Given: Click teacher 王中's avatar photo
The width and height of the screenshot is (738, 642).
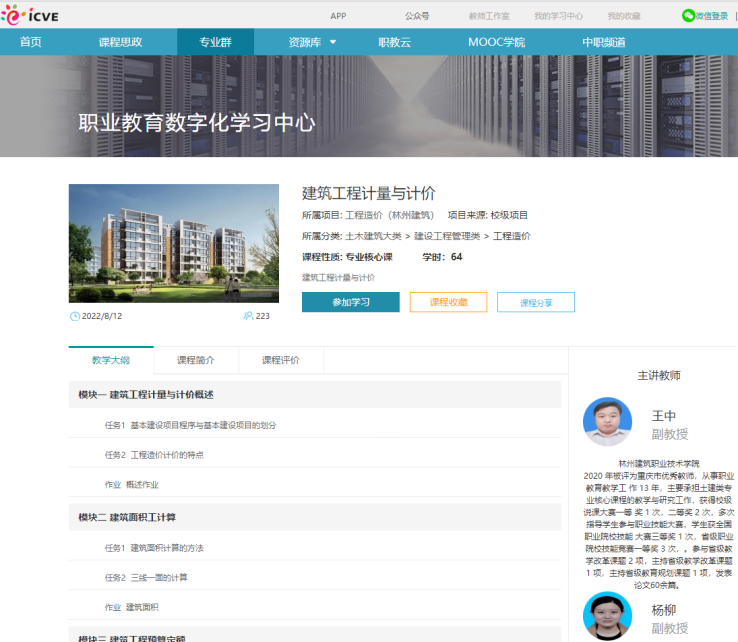Looking at the screenshot, I should (x=607, y=422).
